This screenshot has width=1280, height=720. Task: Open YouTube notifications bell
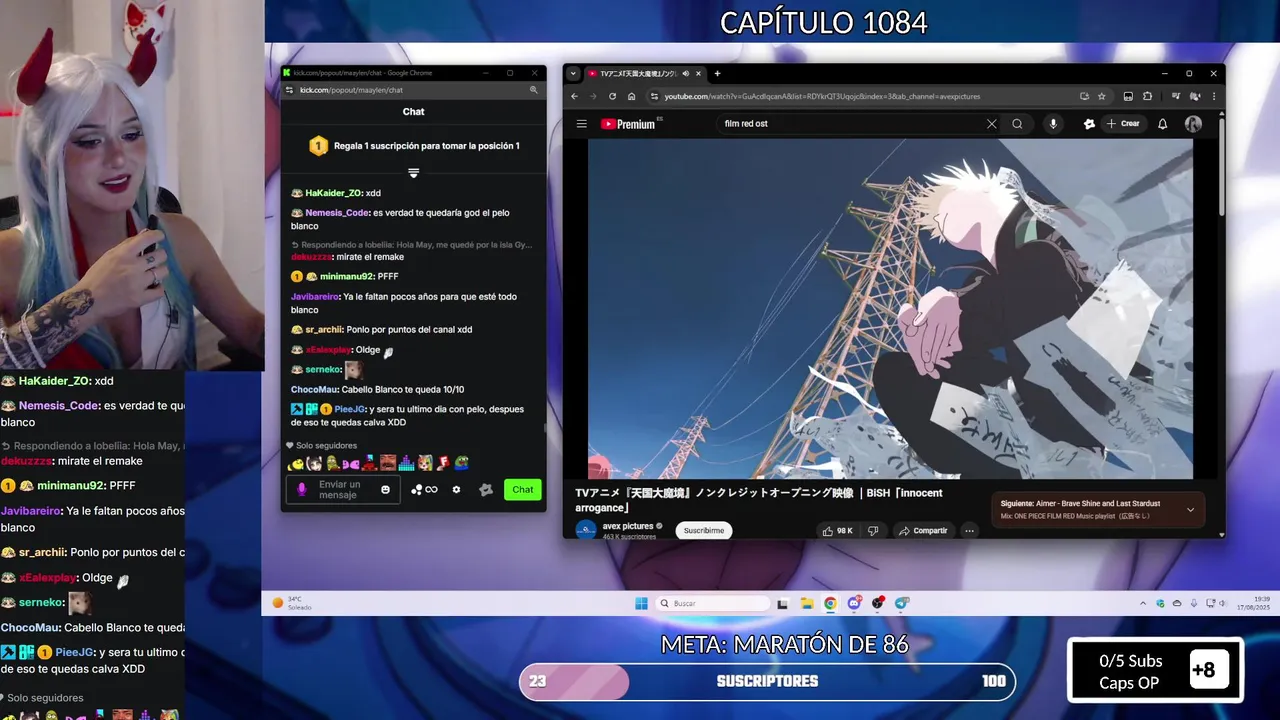1162,124
